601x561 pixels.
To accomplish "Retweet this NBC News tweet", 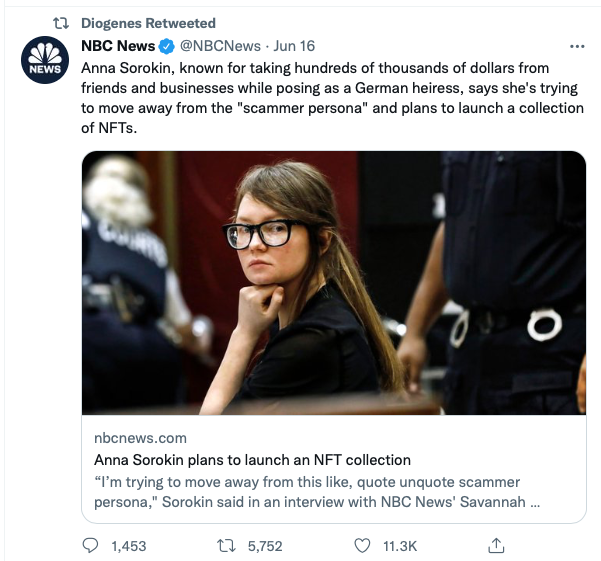I will [226, 546].
